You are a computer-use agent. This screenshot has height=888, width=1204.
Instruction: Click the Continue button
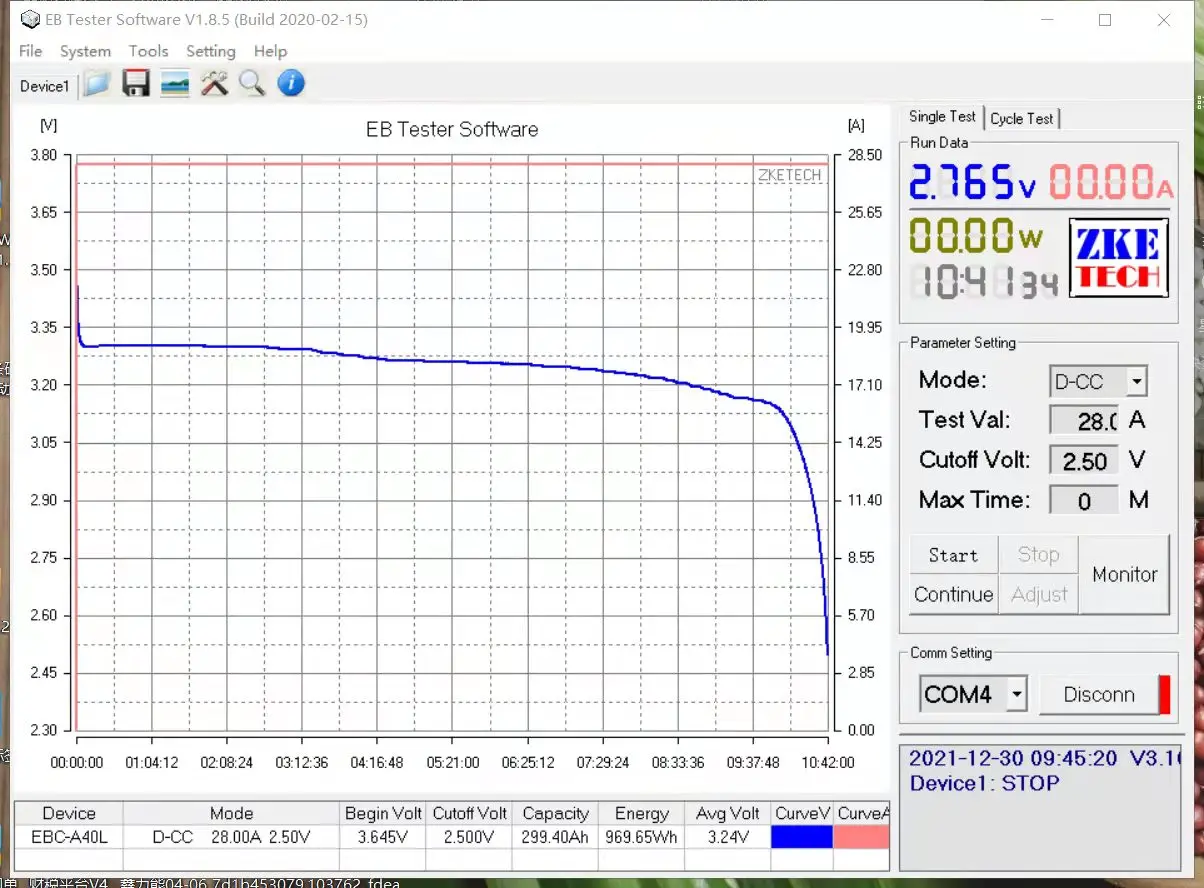953,594
